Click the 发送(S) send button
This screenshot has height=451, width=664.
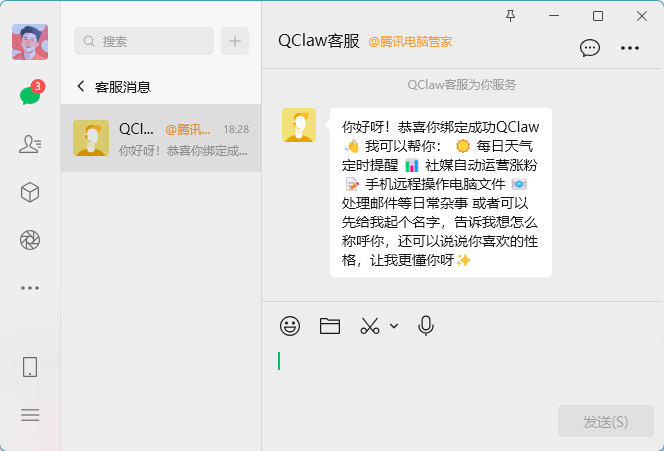point(606,421)
